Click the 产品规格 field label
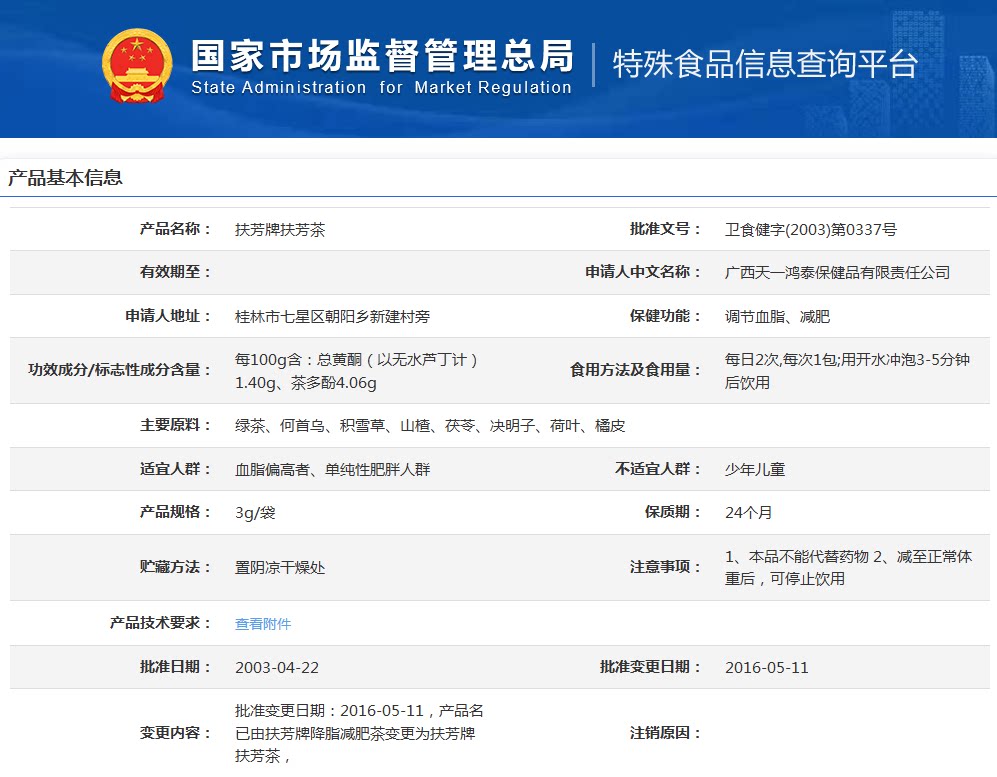Viewport: 997px width, 777px height. coord(175,512)
